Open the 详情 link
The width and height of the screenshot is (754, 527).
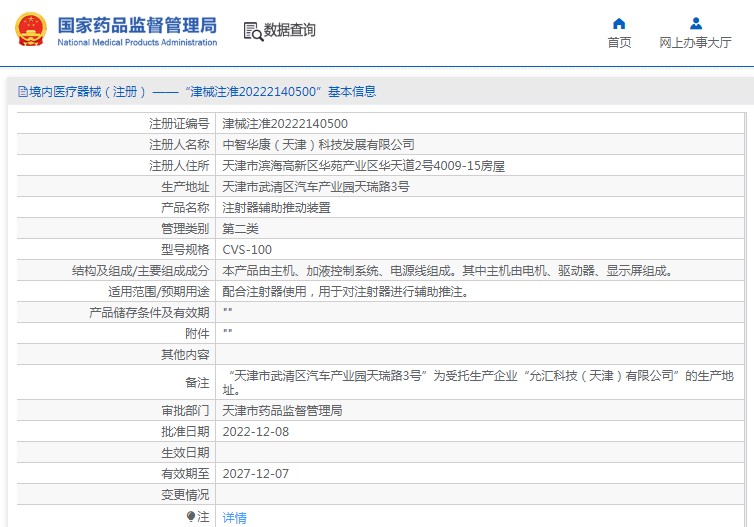(x=234, y=517)
